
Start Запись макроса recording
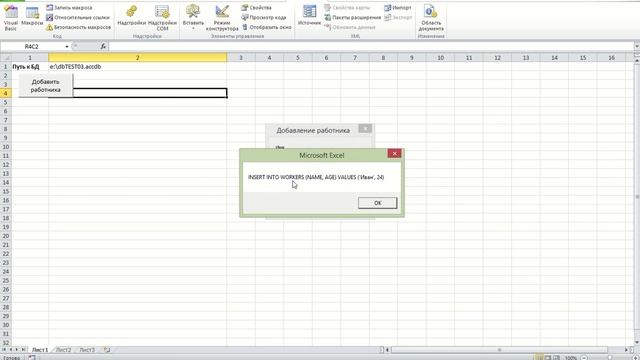click(69, 8)
